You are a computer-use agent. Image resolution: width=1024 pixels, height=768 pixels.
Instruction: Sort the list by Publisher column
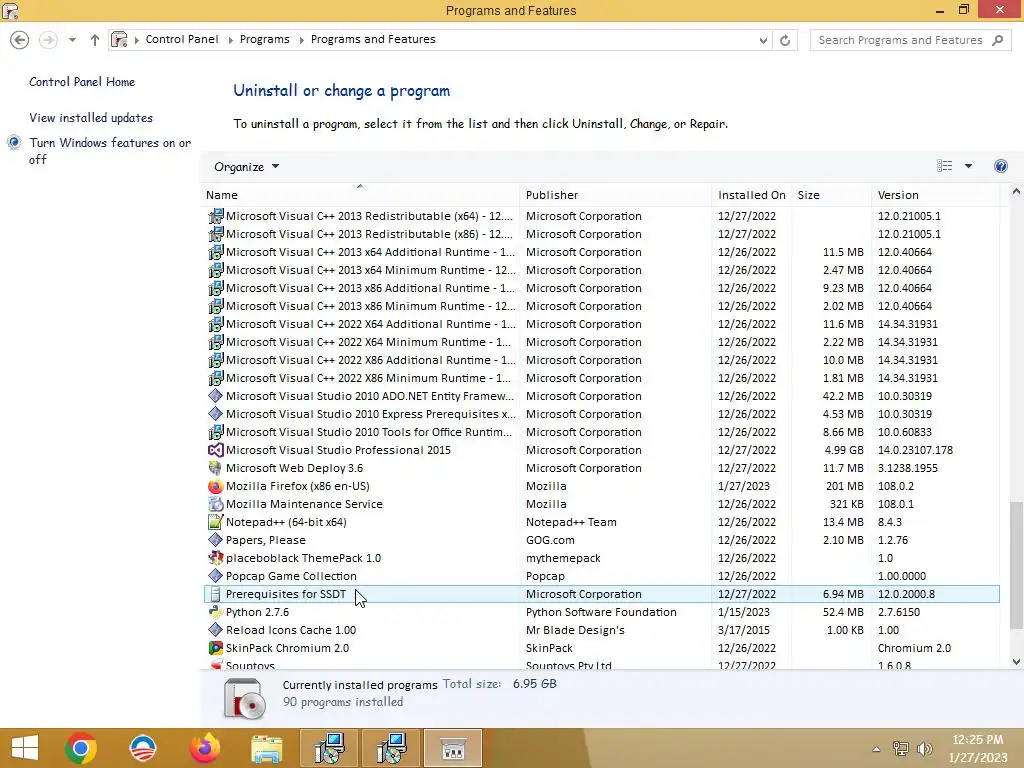616,195
